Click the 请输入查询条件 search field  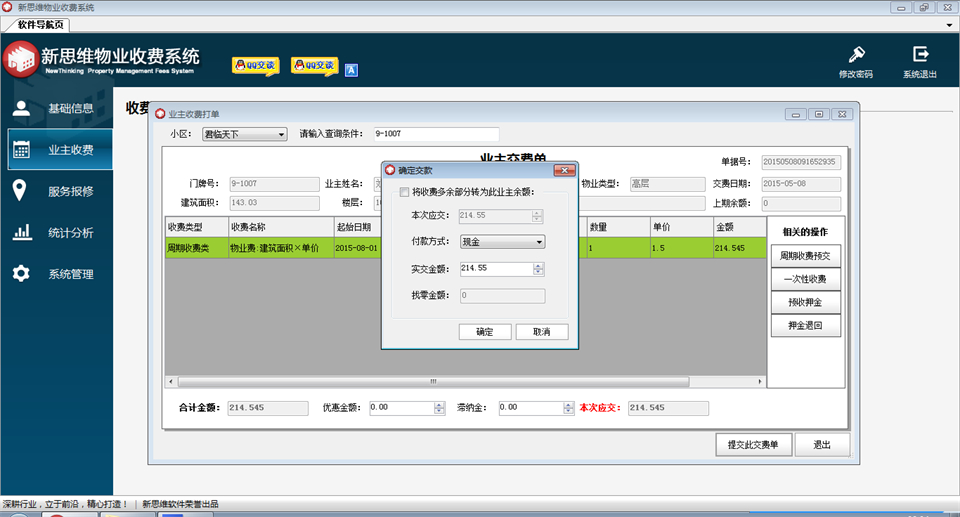[x=437, y=134]
